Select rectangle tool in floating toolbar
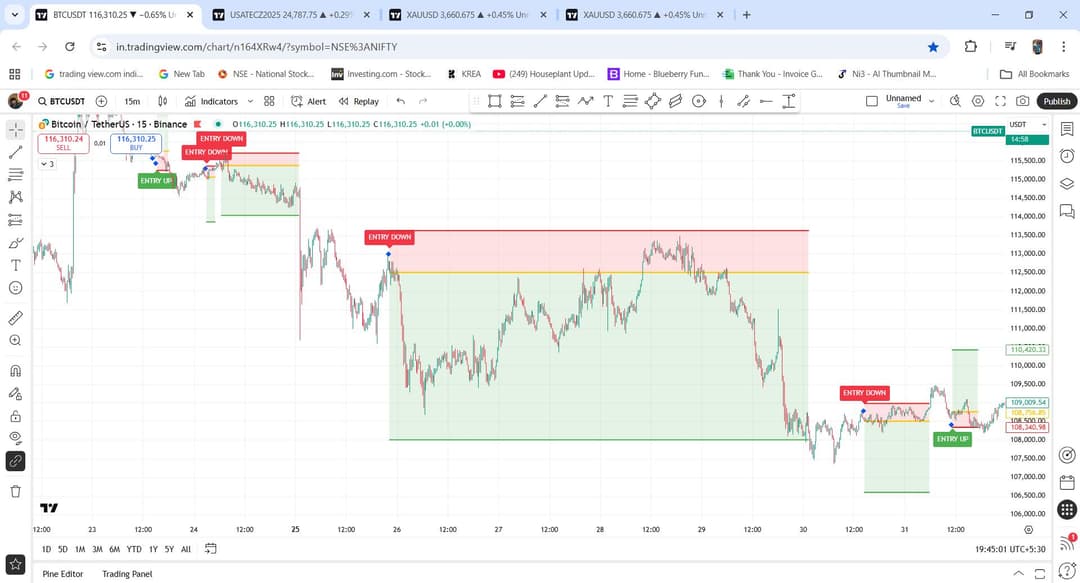Image resolution: width=1080 pixels, height=583 pixels. (495, 101)
